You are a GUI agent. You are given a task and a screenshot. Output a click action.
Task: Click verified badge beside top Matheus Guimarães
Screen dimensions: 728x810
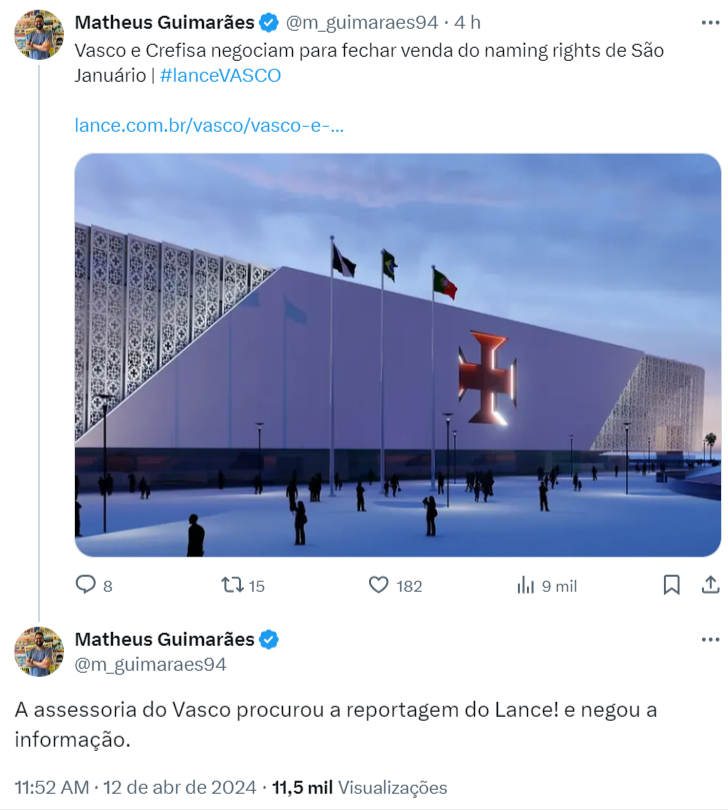tap(269, 23)
